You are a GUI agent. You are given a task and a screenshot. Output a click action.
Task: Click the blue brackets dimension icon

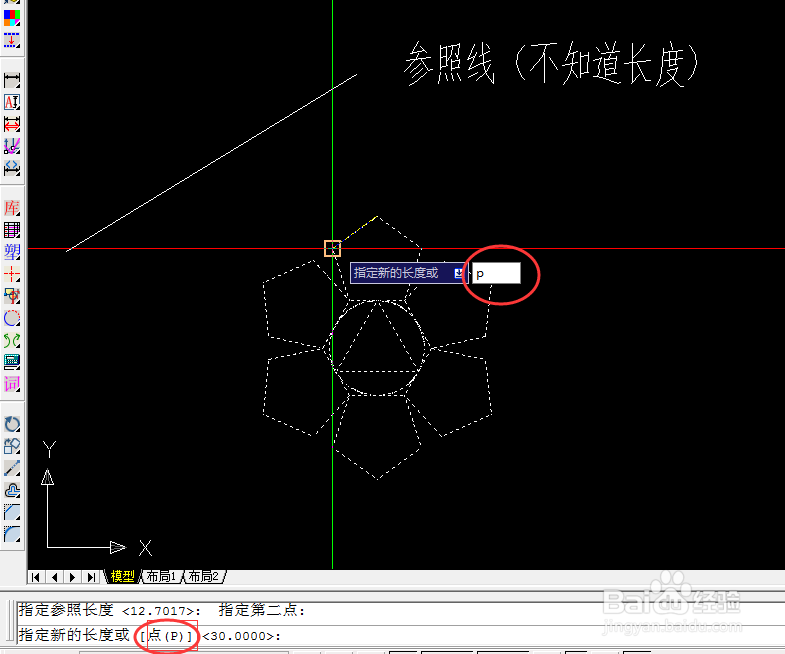[x=12, y=168]
